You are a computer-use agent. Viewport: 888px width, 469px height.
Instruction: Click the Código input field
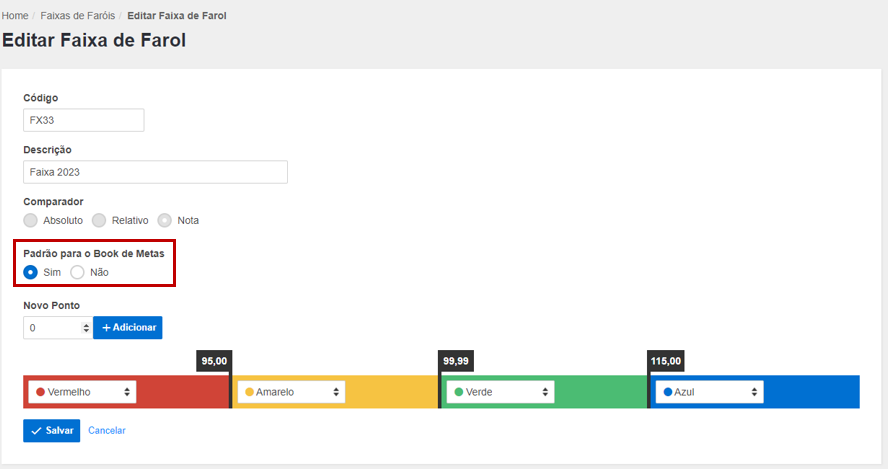click(x=84, y=120)
